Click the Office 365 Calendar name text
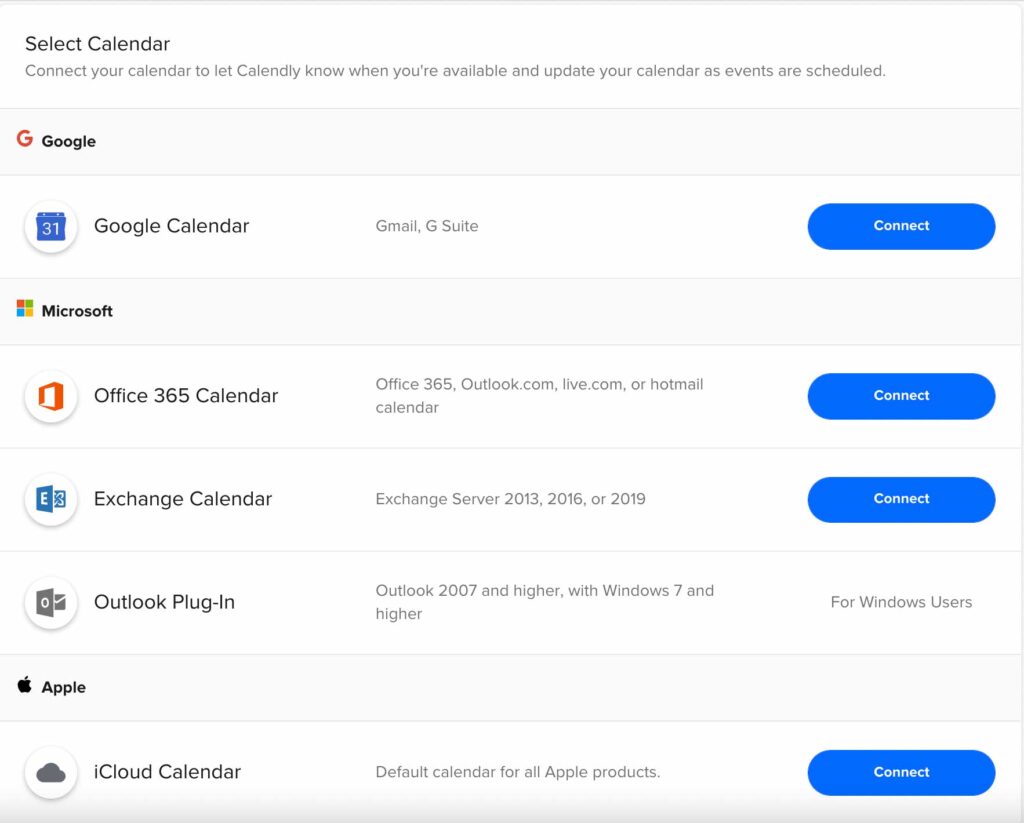 pyautogui.click(x=186, y=396)
